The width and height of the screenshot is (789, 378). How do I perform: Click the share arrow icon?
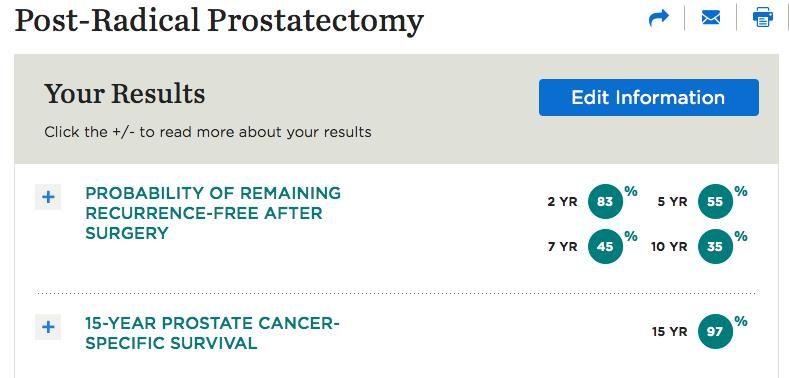coord(659,19)
